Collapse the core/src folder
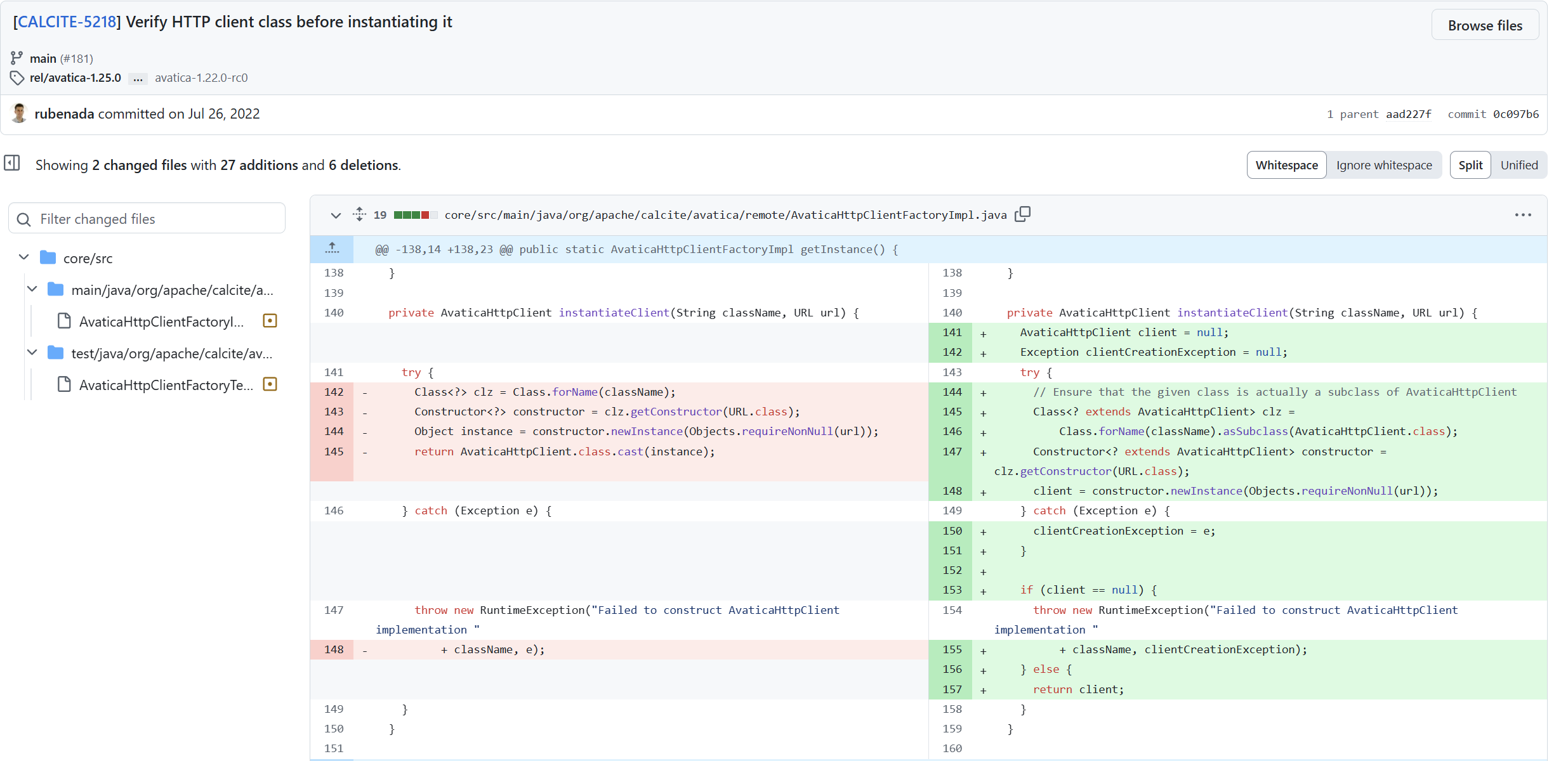The width and height of the screenshot is (1568, 761). (x=23, y=257)
